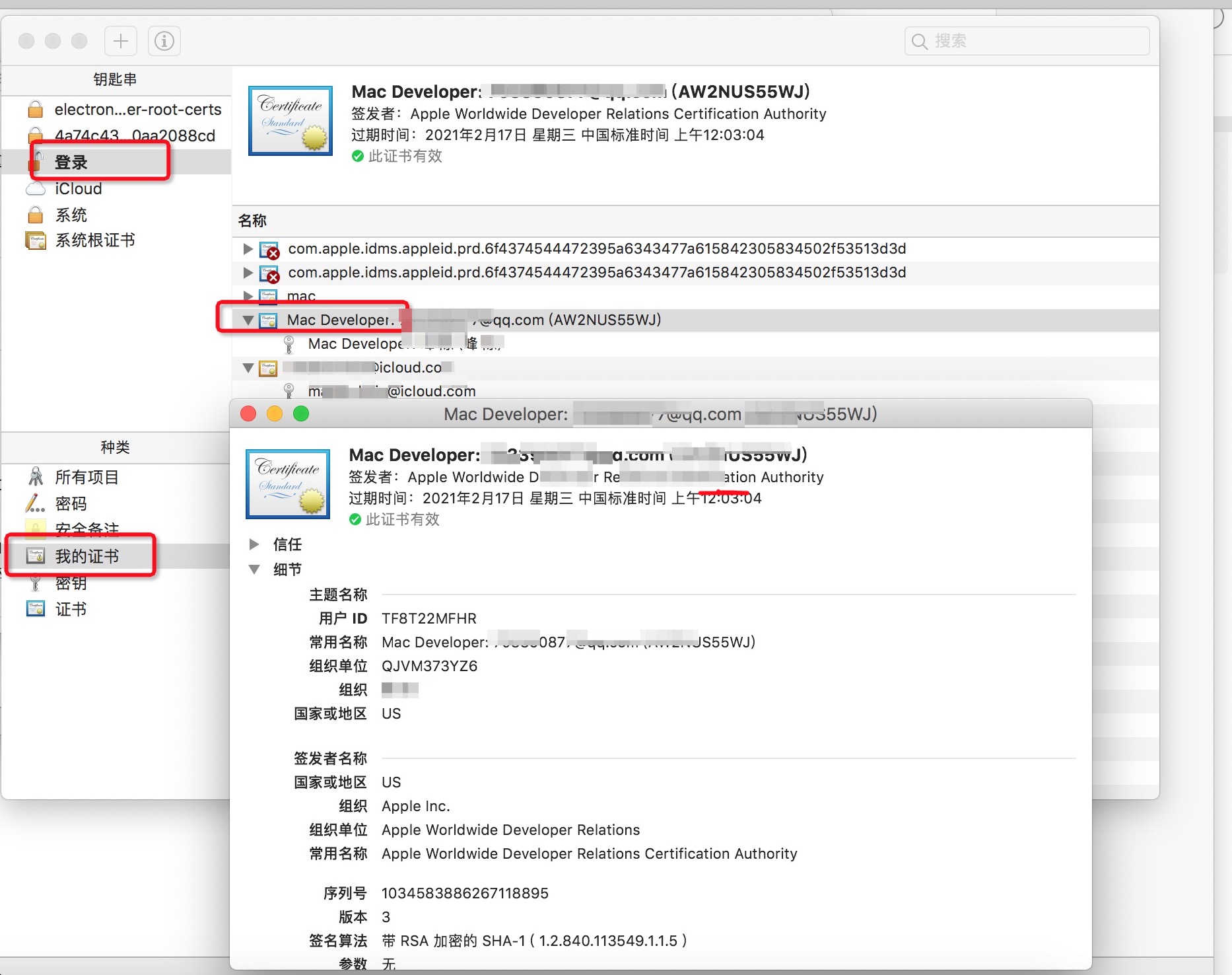Click the certificate icon beside 证书
The width and height of the screenshot is (1232, 975).
coord(36,608)
